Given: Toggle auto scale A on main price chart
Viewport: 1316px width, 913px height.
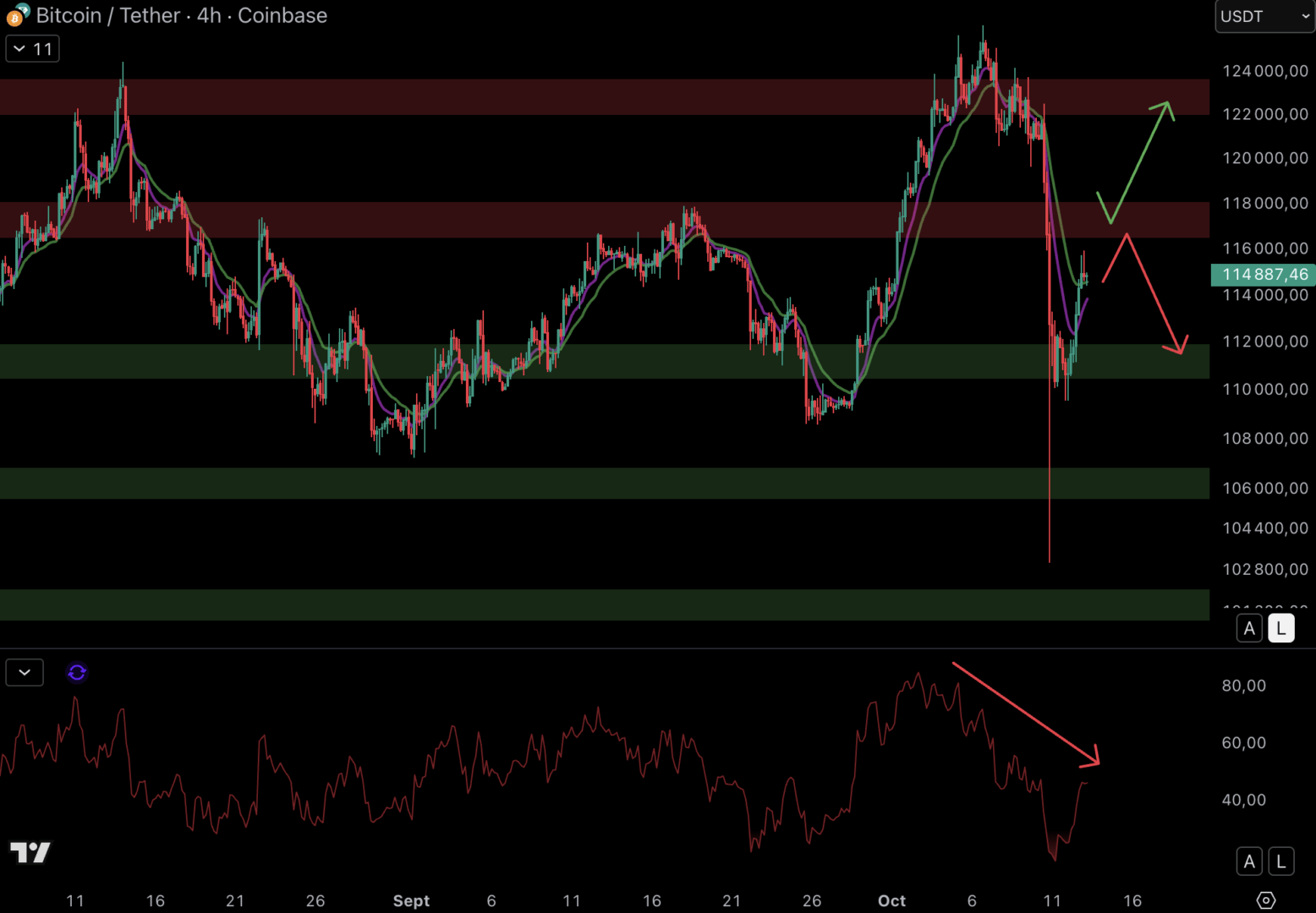Looking at the screenshot, I should (x=1249, y=628).
